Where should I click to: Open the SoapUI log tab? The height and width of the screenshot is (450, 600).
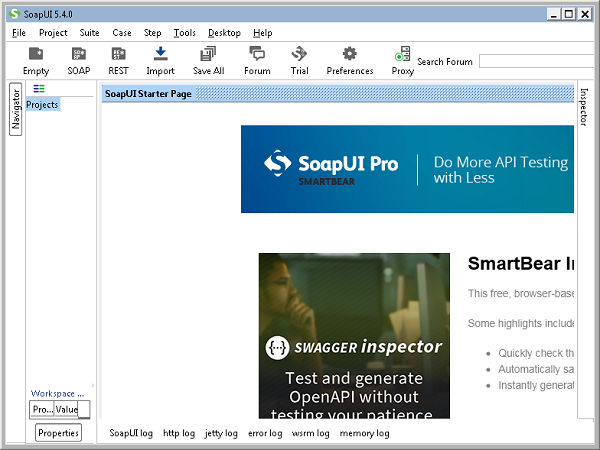[131, 433]
